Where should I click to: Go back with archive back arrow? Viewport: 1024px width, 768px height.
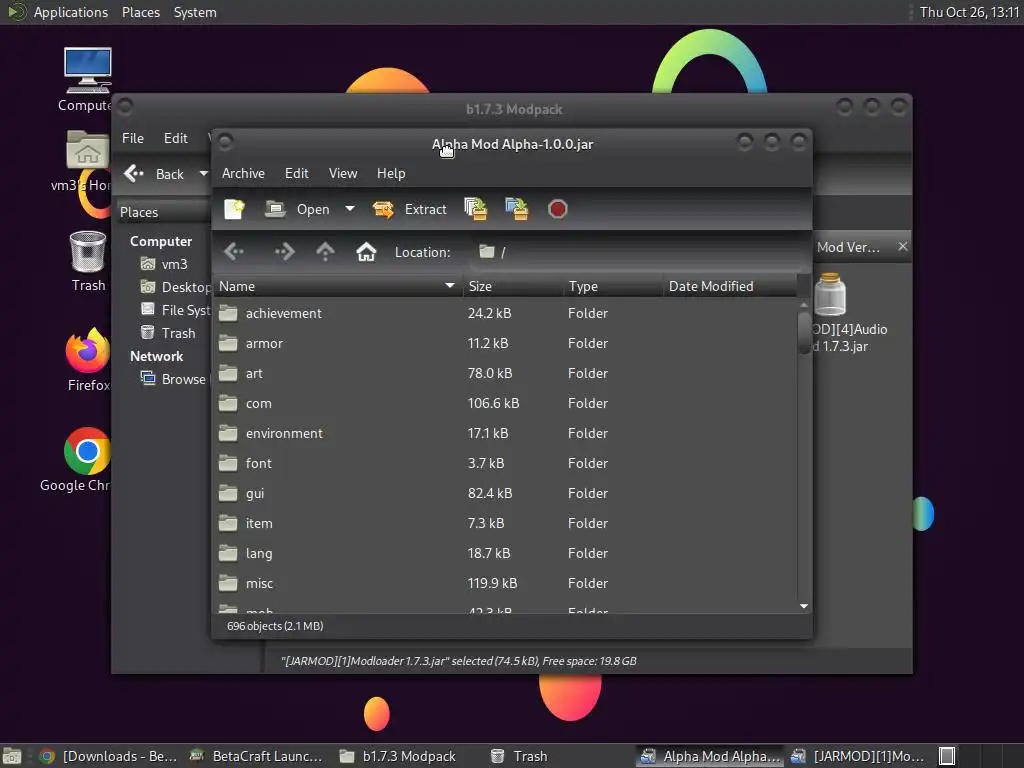[234, 252]
